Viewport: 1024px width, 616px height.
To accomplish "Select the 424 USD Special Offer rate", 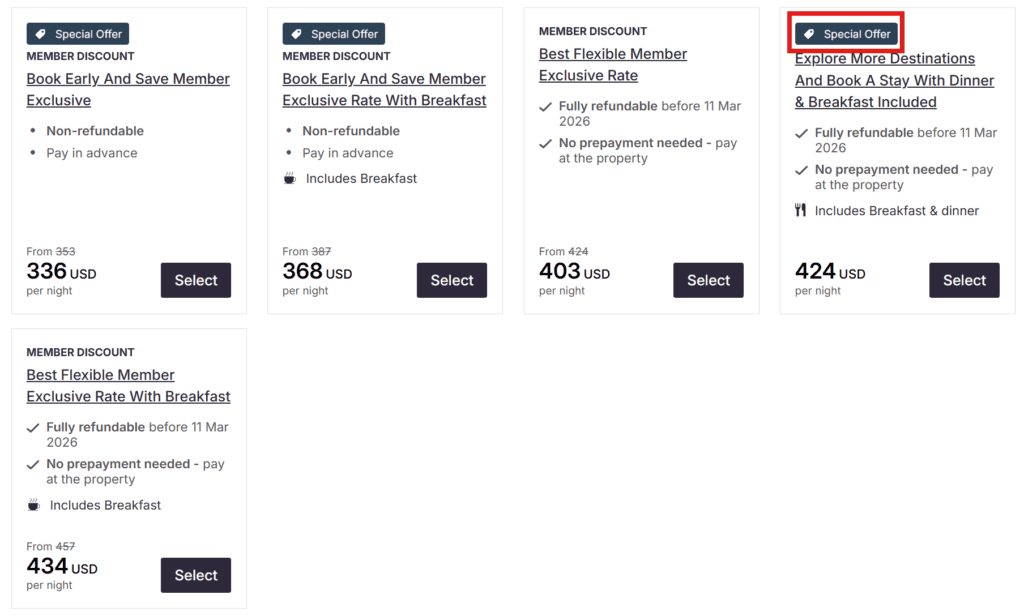I will pyautogui.click(x=964, y=280).
